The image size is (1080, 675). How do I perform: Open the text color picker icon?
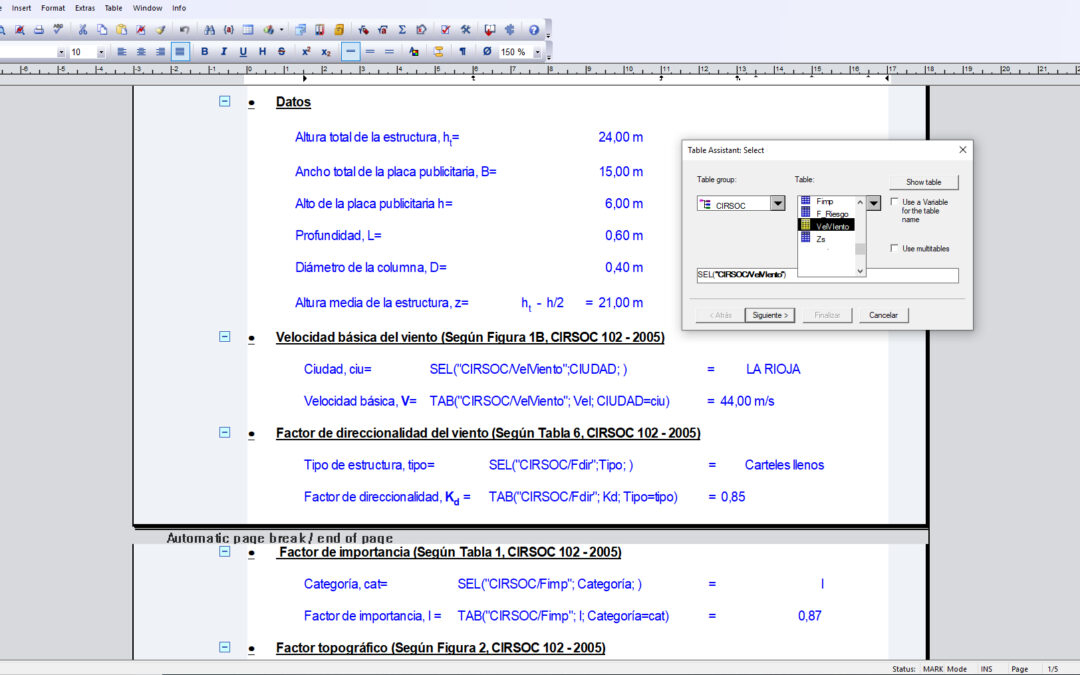click(x=414, y=52)
